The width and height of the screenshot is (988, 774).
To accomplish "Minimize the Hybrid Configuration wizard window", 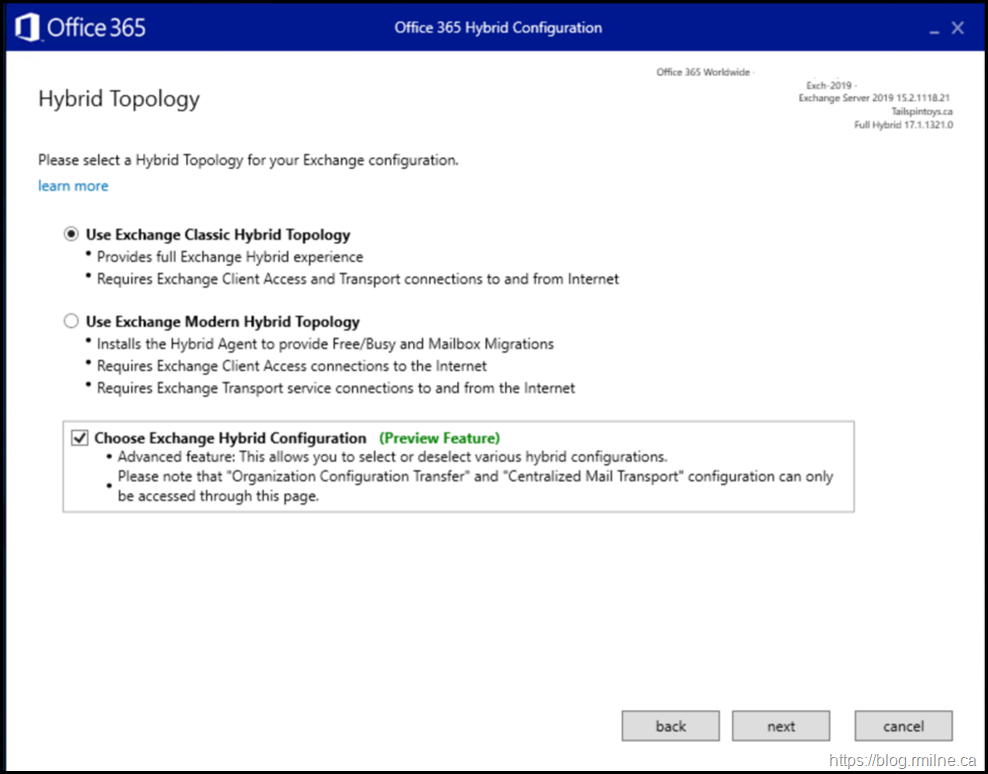I will click(934, 29).
